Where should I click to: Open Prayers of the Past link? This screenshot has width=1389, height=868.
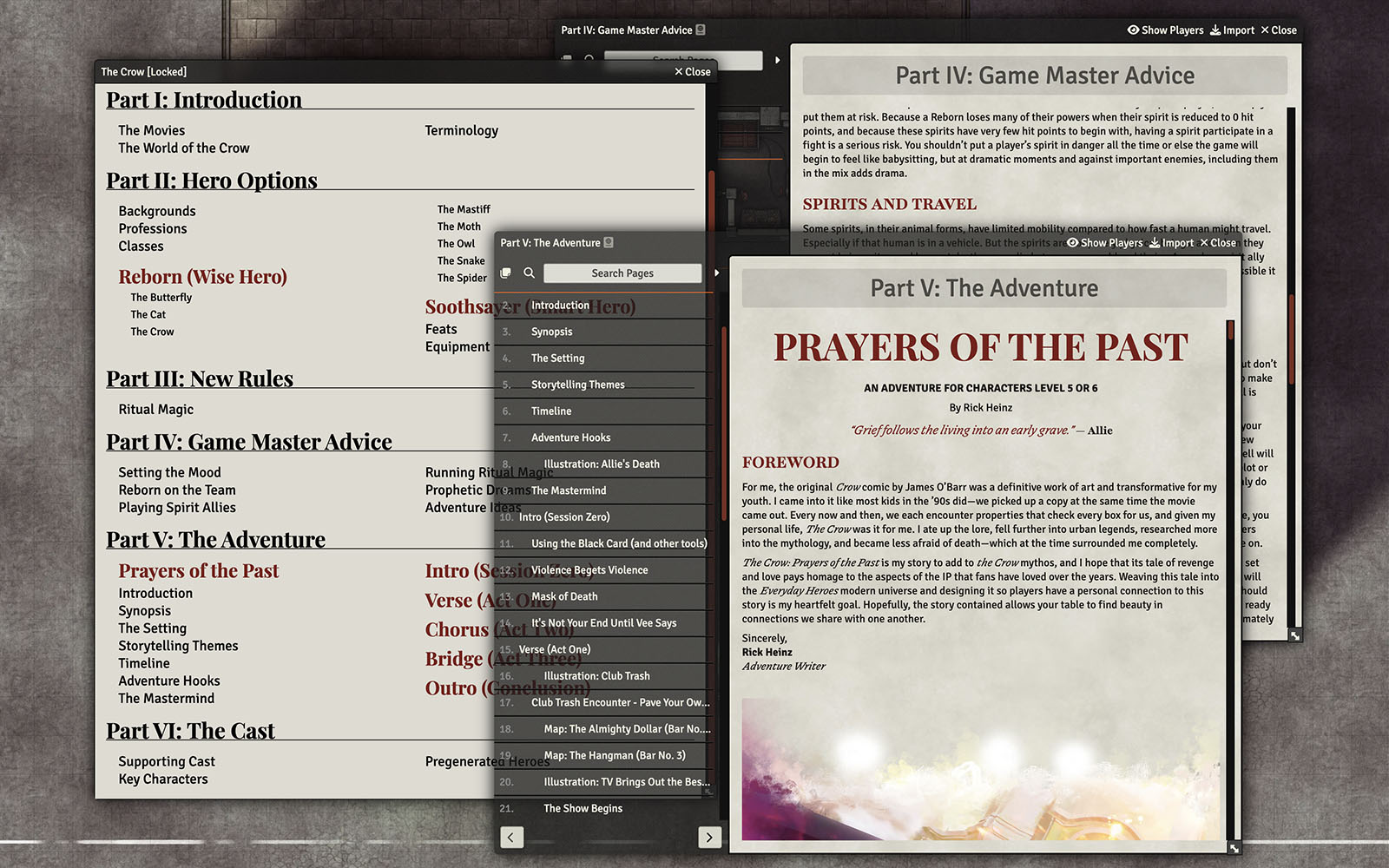[x=199, y=571]
